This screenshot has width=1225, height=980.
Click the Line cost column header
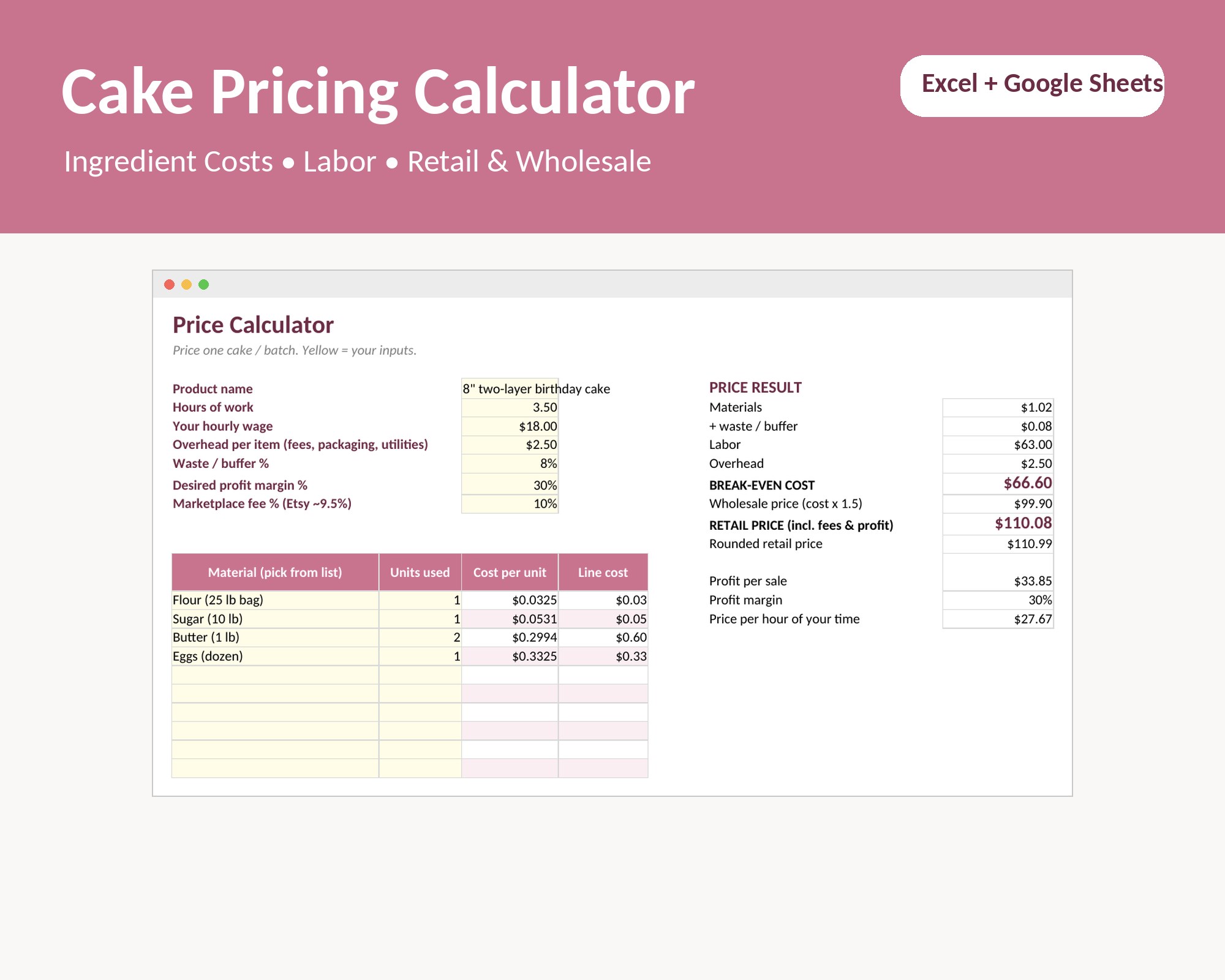(603, 572)
